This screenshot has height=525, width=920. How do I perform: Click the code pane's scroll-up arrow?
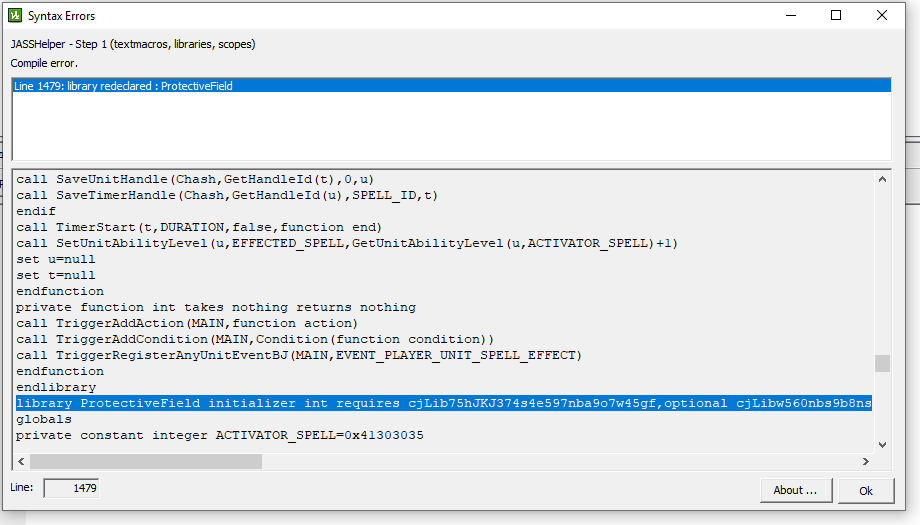[x=882, y=180]
